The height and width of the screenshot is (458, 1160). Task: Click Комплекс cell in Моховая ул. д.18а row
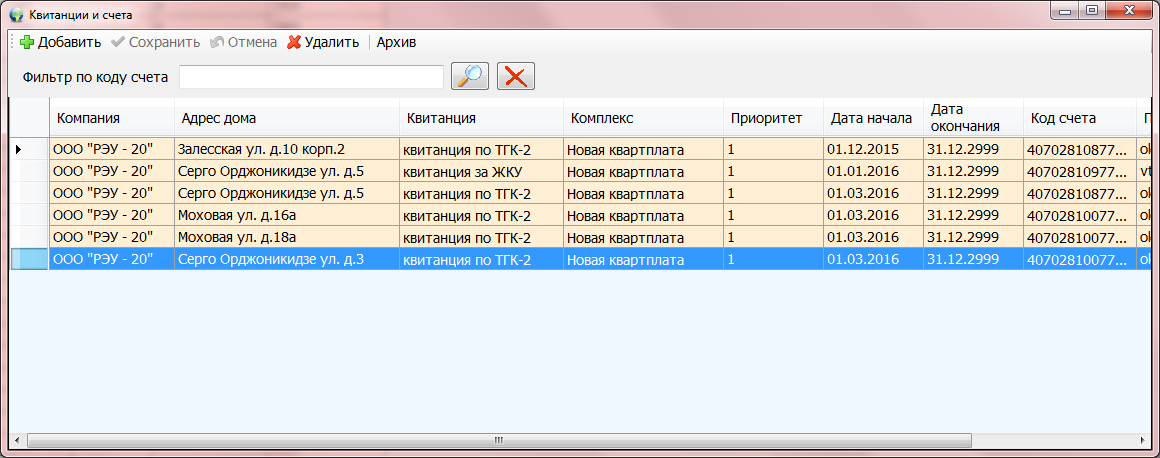tap(643, 238)
